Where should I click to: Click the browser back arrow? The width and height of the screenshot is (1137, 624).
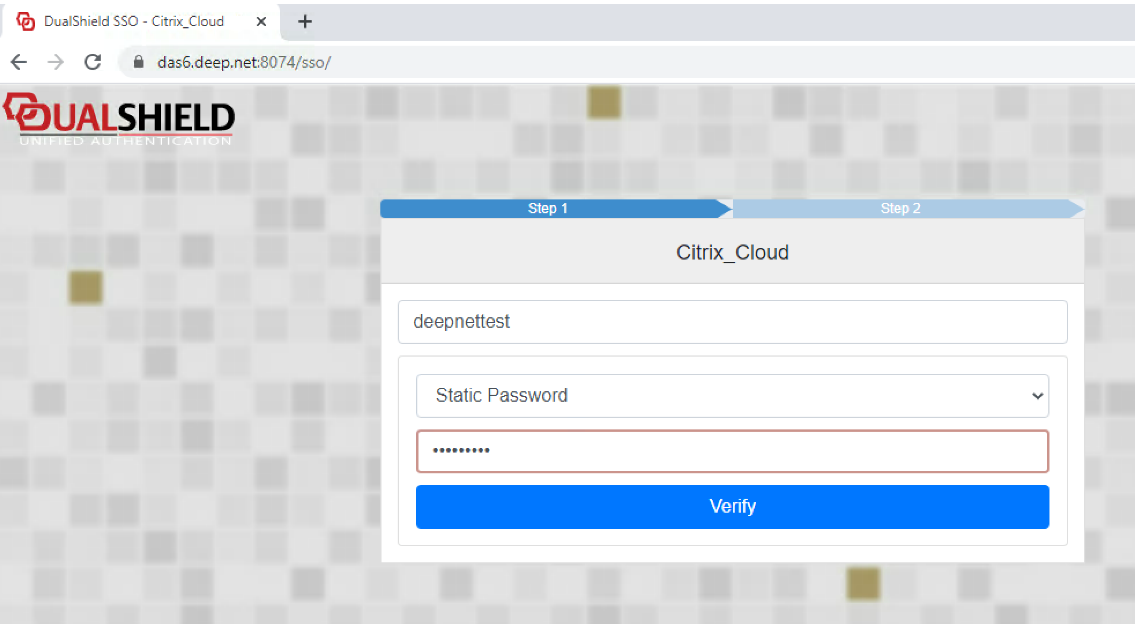(18, 62)
